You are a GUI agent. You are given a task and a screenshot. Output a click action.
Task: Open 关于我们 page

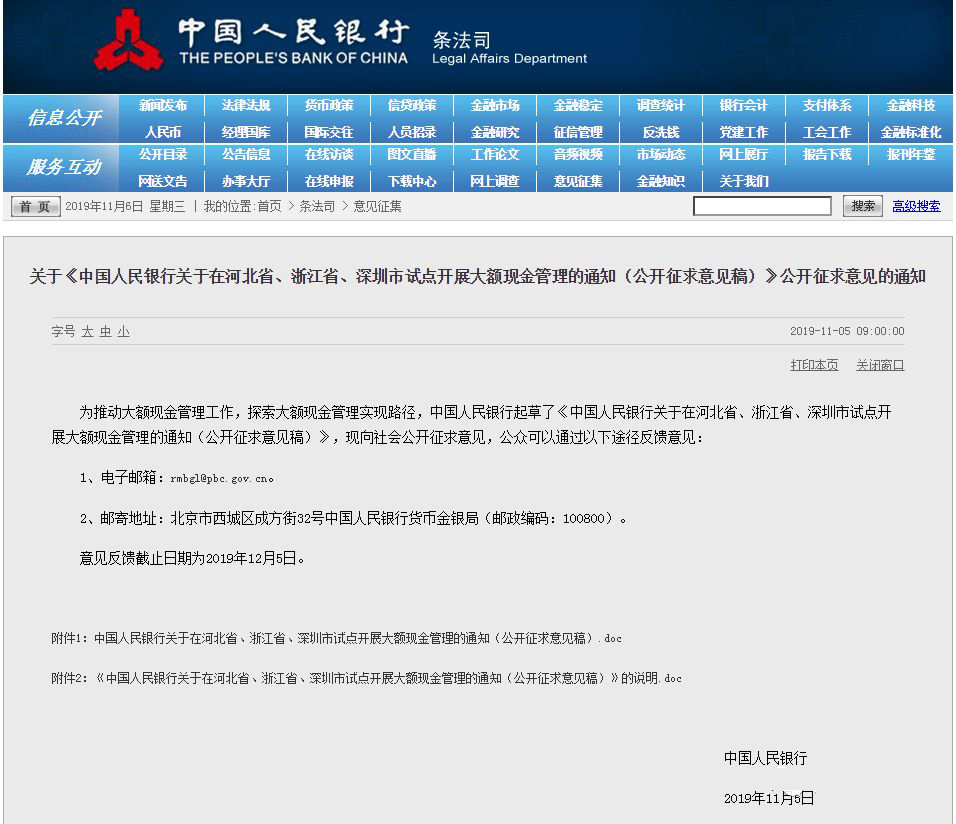pos(743,181)
